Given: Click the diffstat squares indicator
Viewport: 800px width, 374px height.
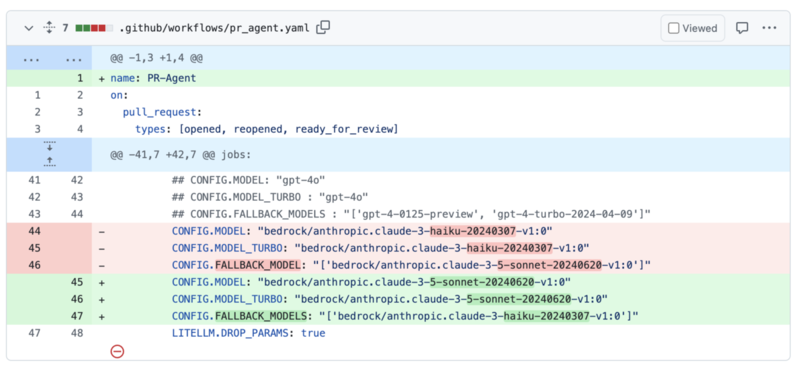Looking at the screenshot, I should coord(94,28).
